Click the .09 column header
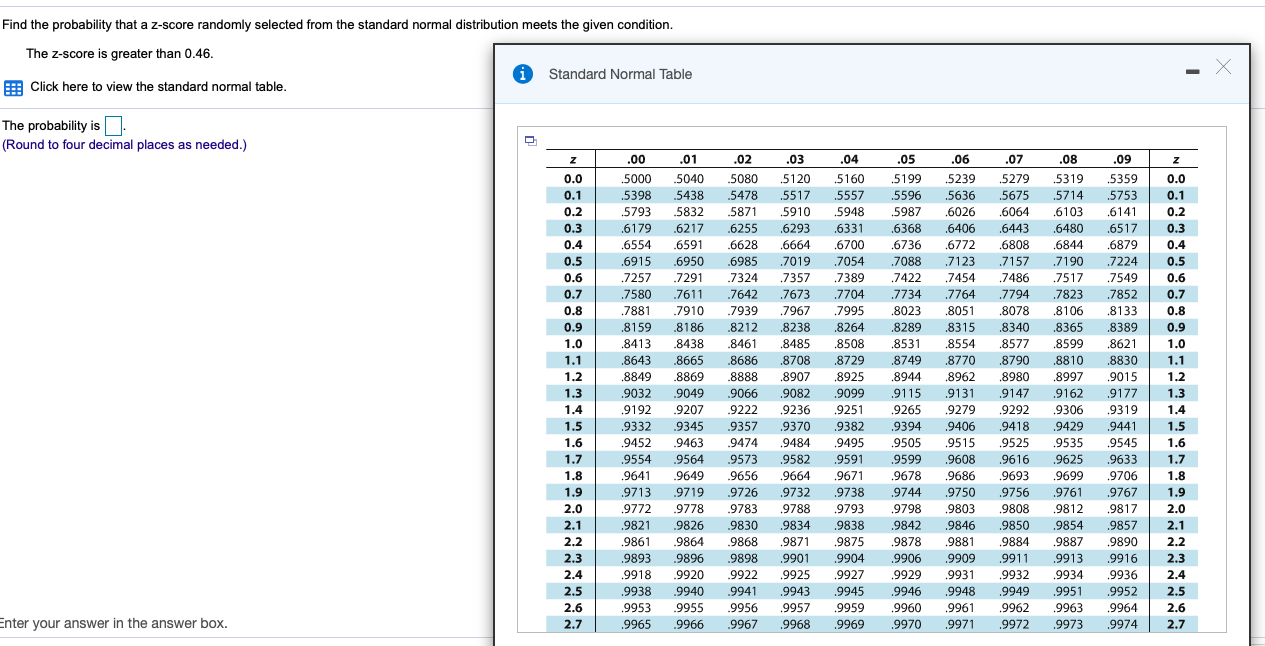The width and height of the screenshot is (1265, 646). pos(1121,159)
